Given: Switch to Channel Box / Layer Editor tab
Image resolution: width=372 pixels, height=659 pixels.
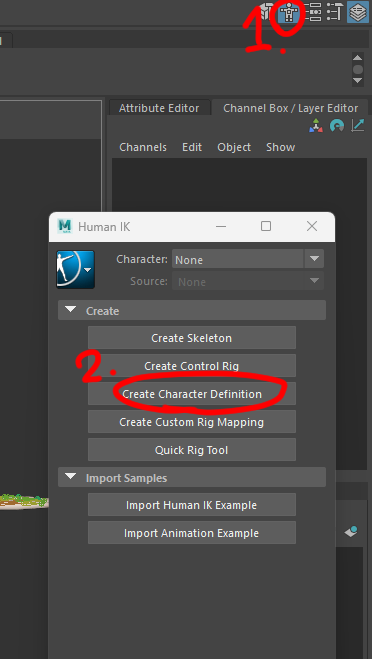Looking at the screenshot, I should pos(290,108).
